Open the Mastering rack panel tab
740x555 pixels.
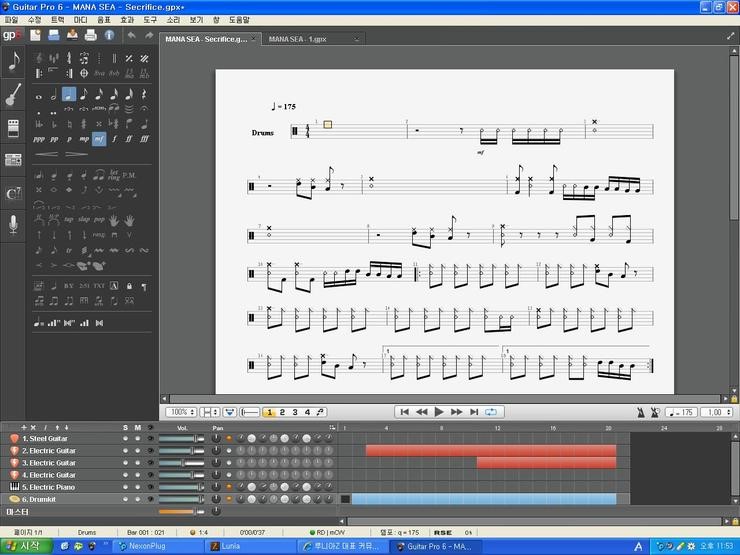tap(13, 160)
